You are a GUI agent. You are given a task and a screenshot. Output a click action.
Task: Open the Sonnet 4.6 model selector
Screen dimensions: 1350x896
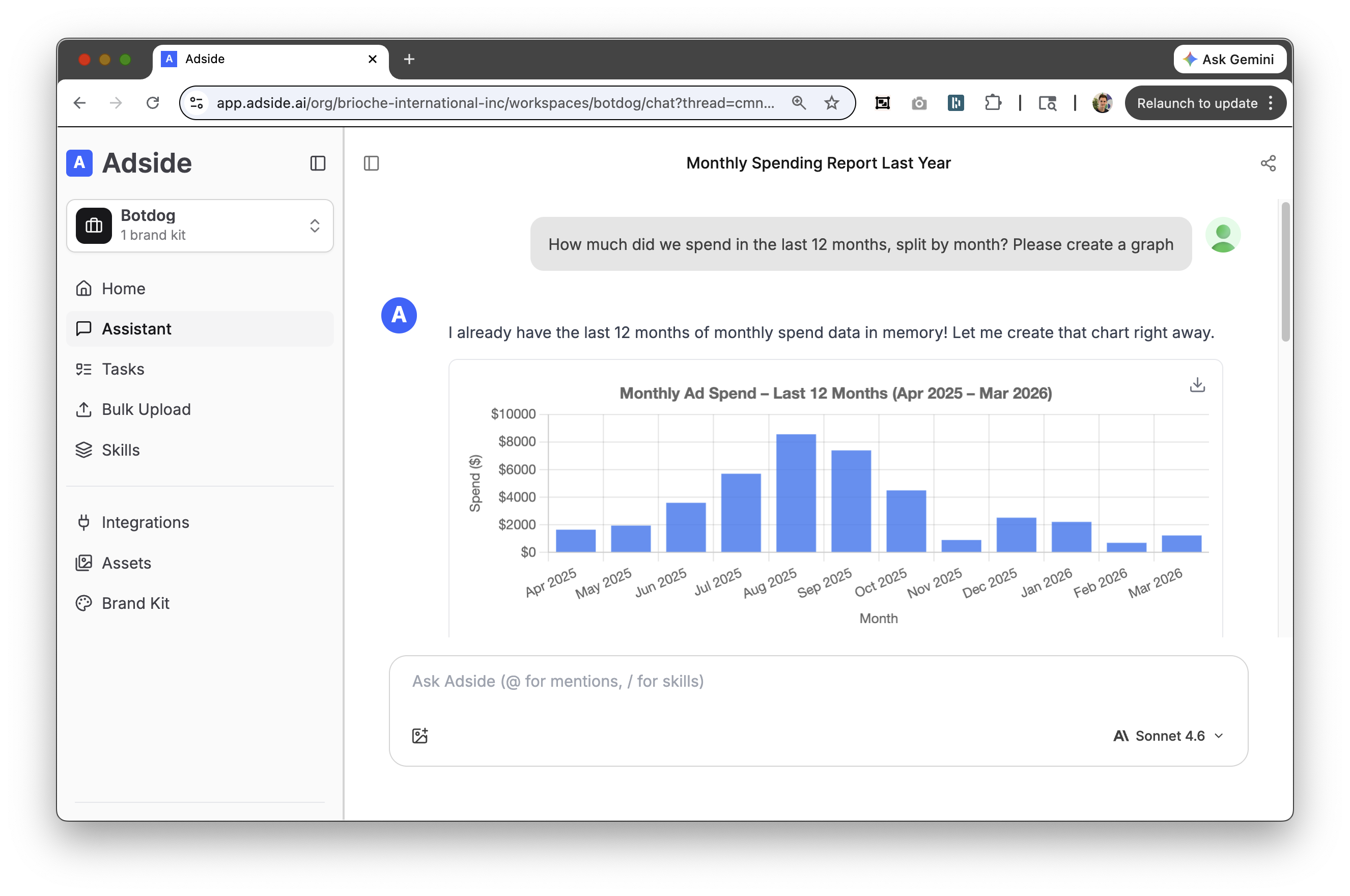click(1168, 736)
